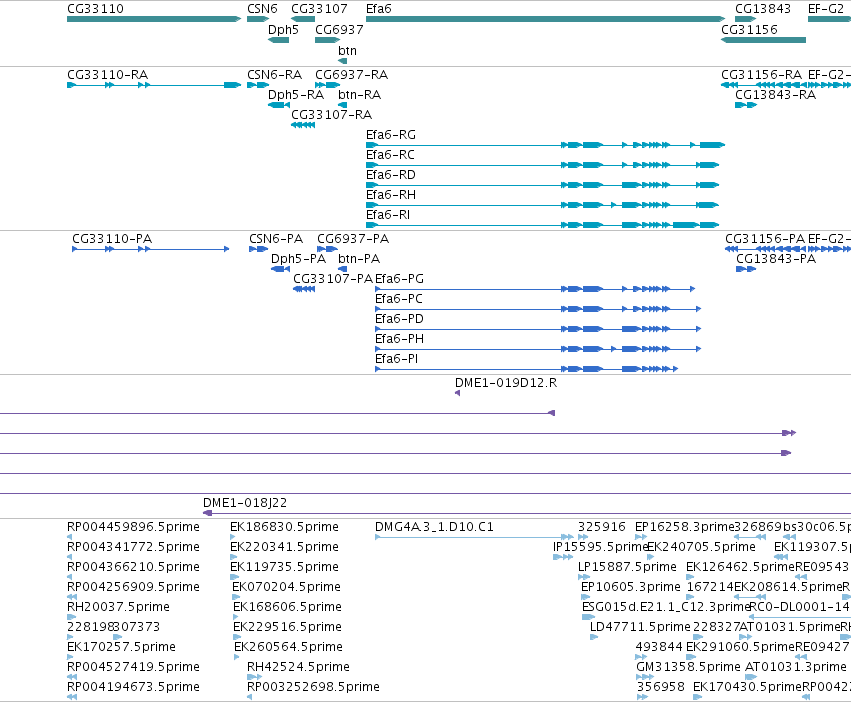Select the CG13843-PA protein
Image resolution: width=851 pixels, height=702 pixels.
pos(746,269)
